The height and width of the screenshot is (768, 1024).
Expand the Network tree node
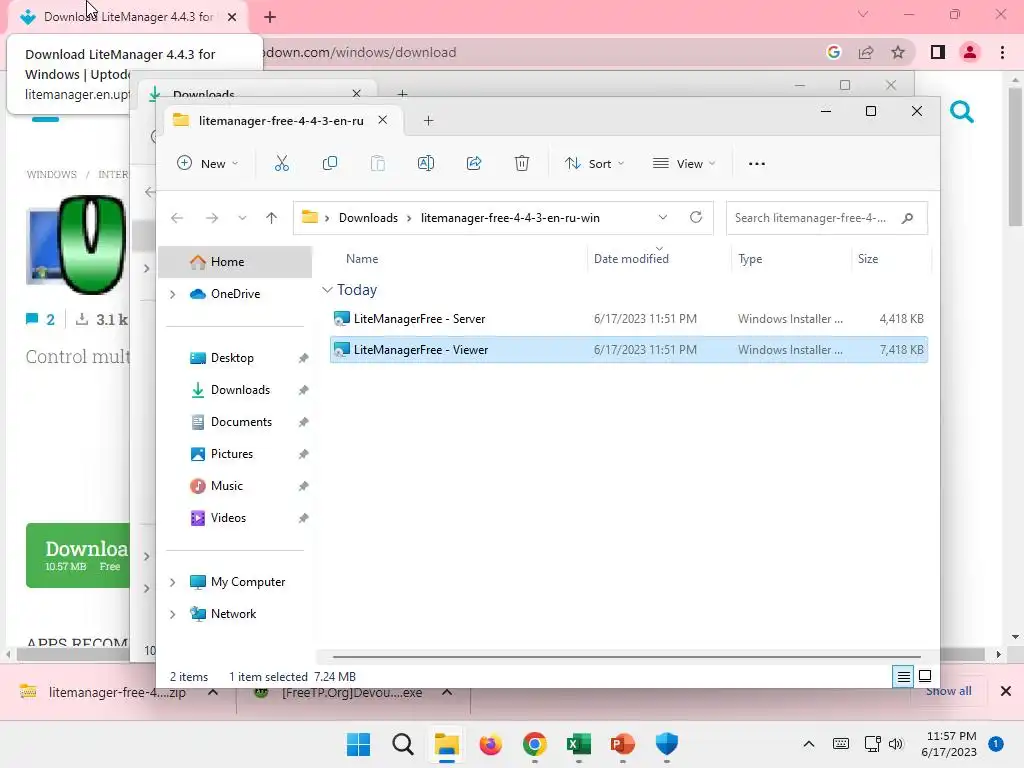coord(172,614)
